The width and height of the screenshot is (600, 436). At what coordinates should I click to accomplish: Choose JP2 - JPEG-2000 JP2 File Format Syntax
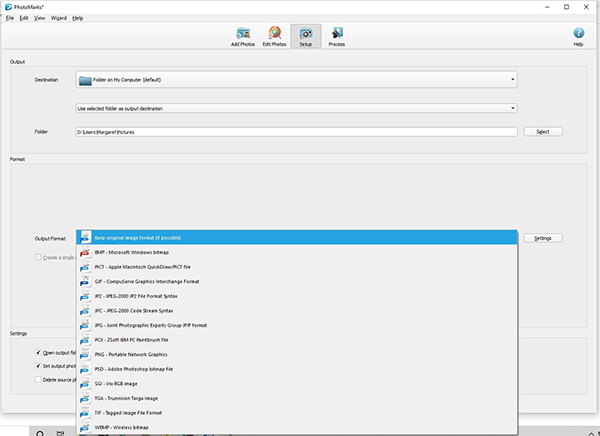pyautogui.click(x=297, y=296)
